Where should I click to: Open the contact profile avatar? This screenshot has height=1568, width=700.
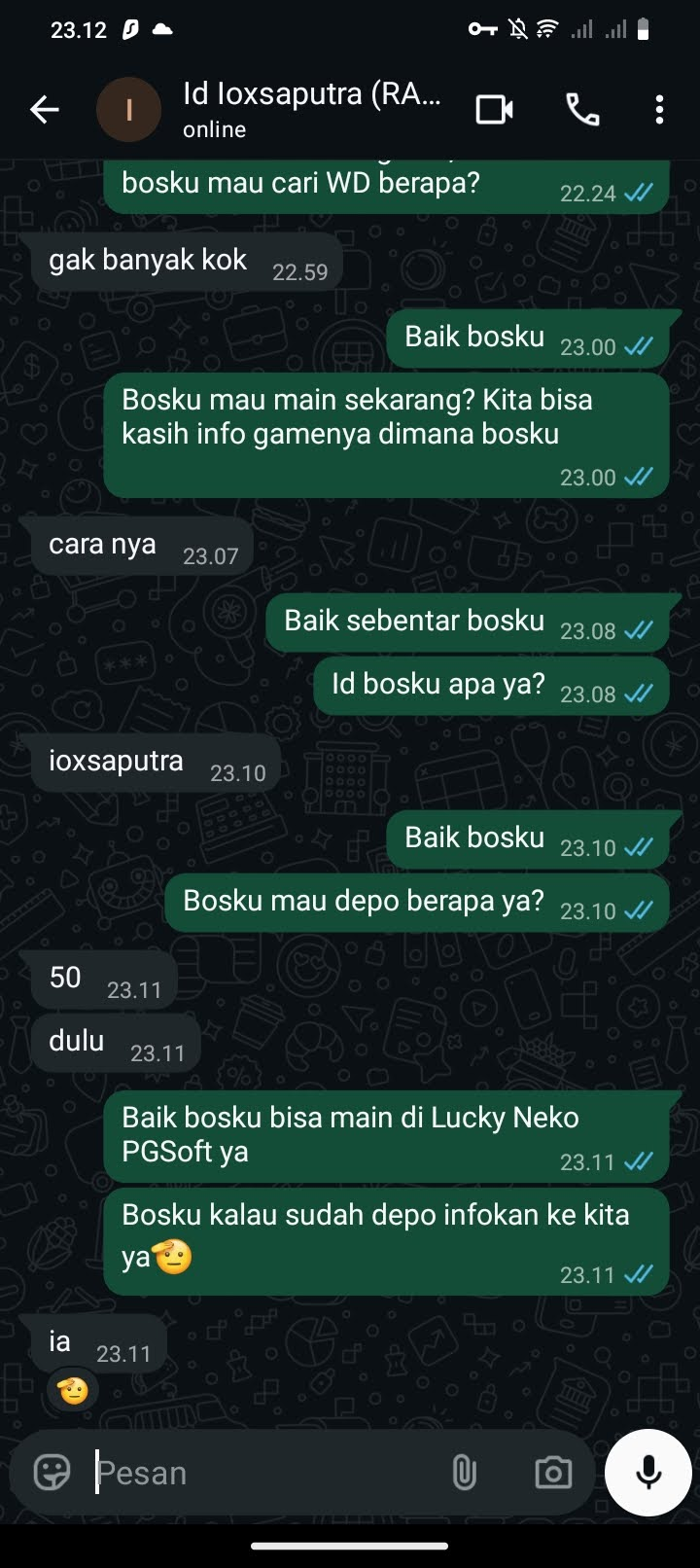(x=128, y=110)
